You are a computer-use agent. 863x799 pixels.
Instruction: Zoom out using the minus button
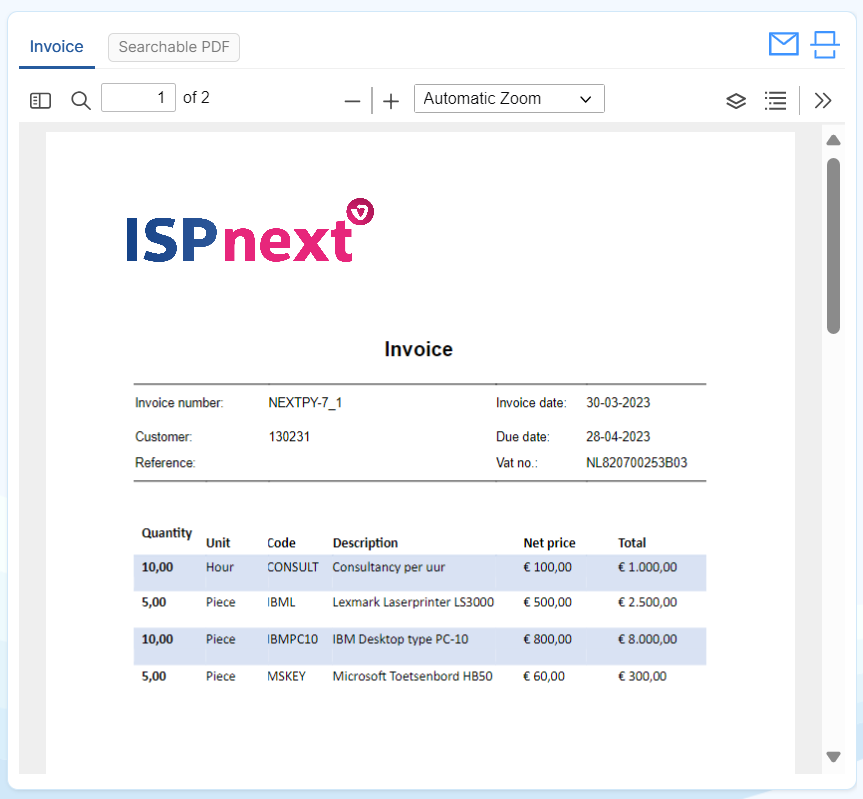point(352,101)
